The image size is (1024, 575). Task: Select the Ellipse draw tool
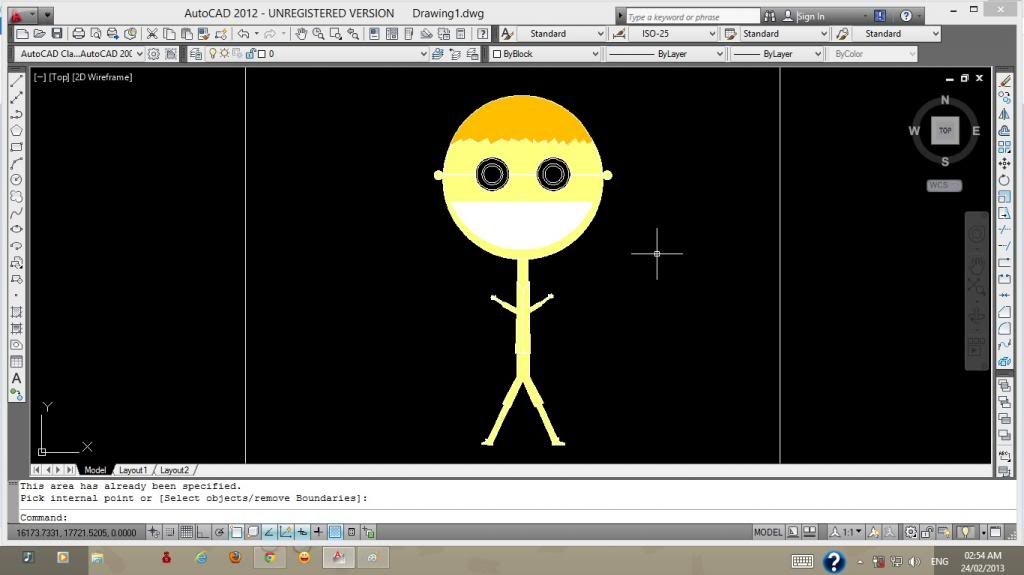point(16,229)
